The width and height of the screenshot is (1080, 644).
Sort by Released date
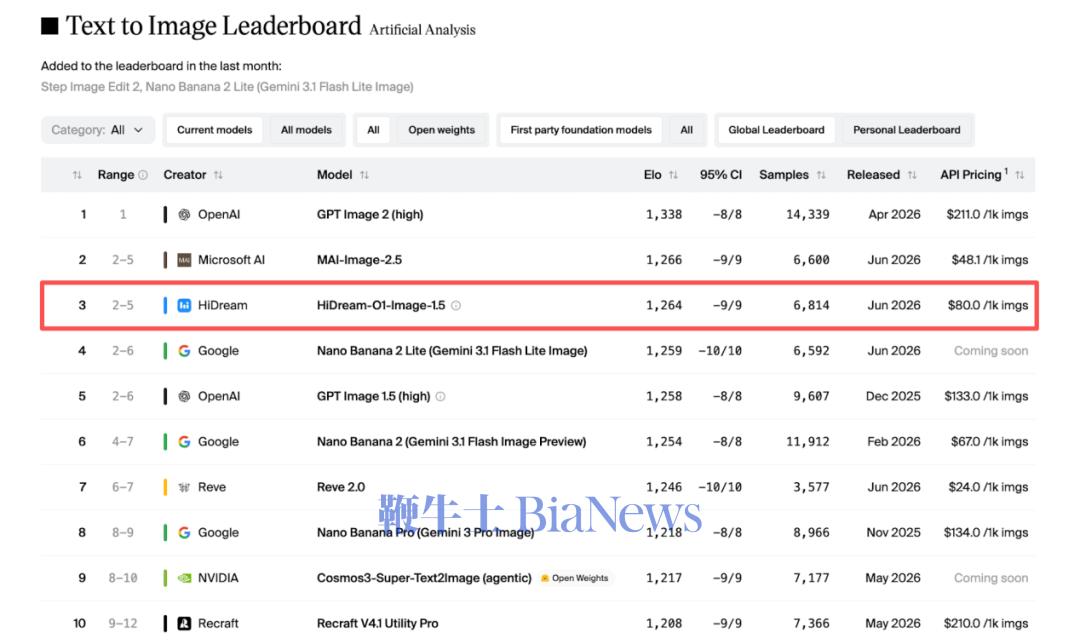click(x=912, y=175)
